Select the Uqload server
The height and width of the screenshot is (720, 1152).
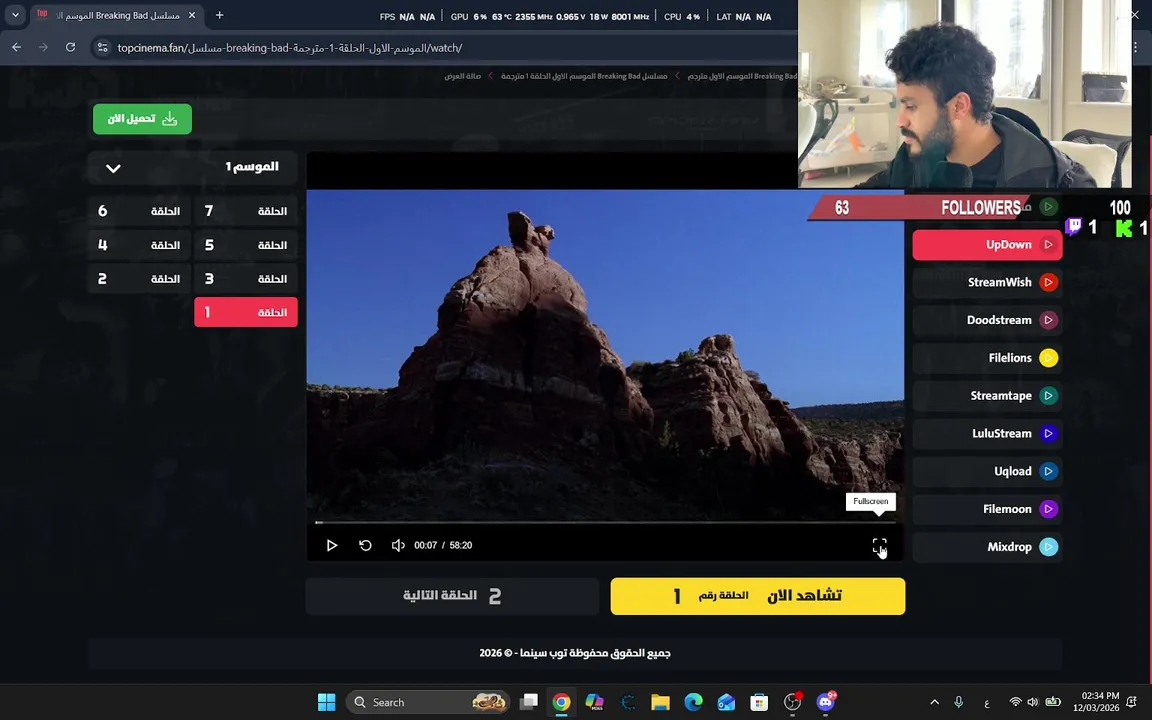(x=987, y=472)
